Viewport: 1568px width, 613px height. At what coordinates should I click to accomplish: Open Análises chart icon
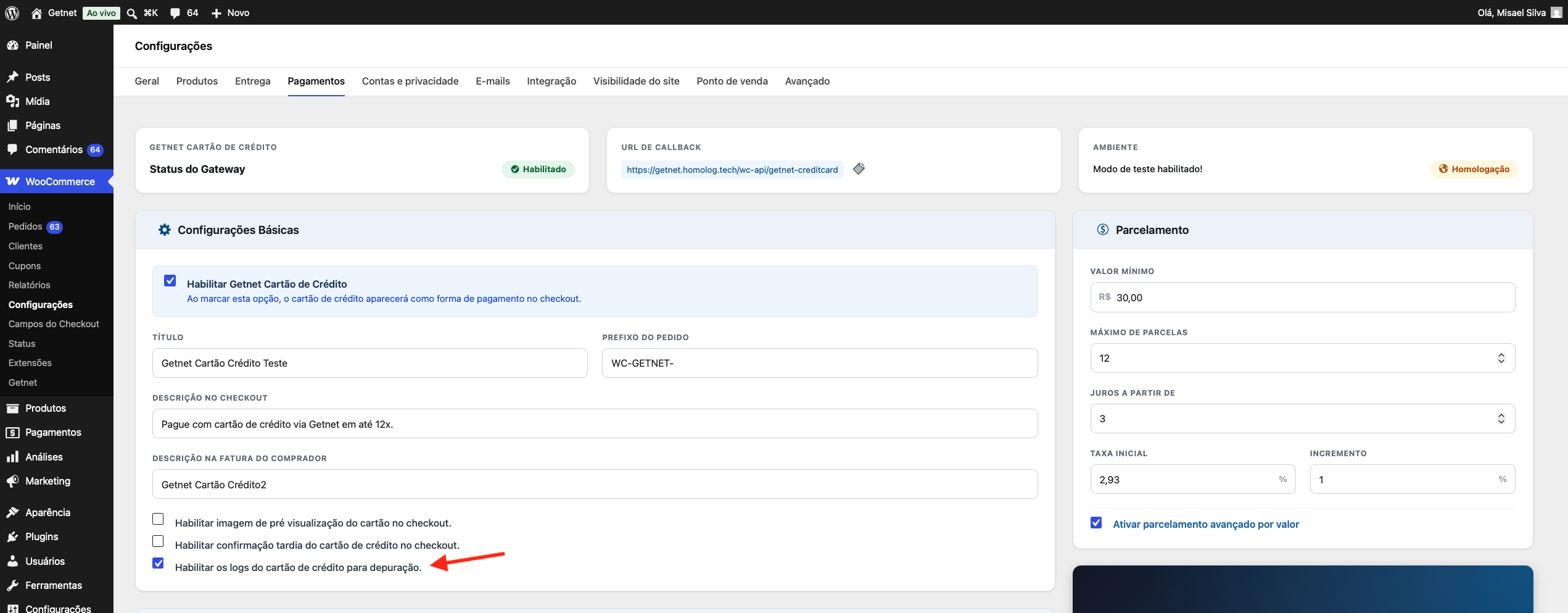12,457
